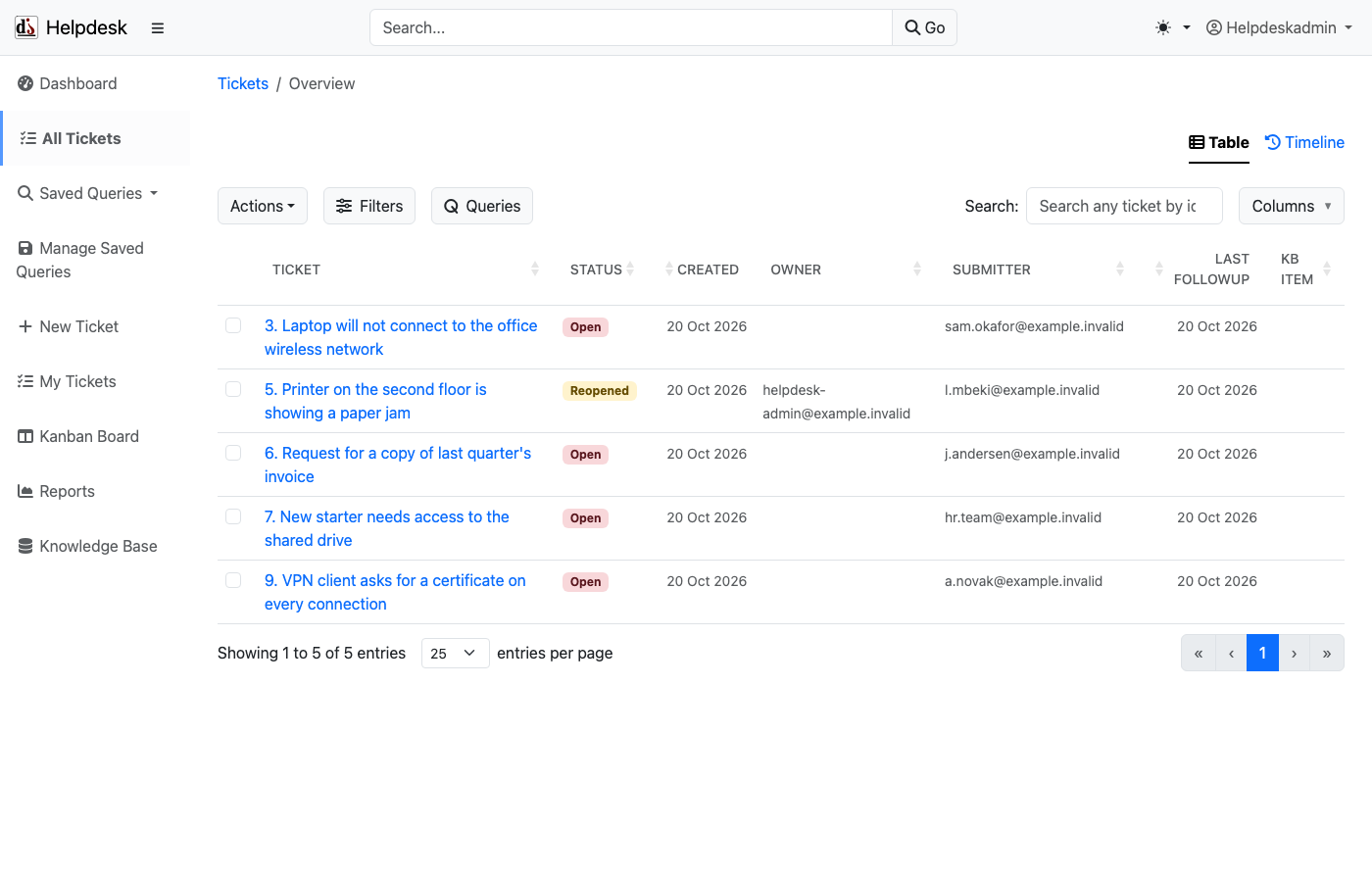Tick the checkbox for ticket 9 VPN client
The width and height of the screenshot is (1372, 882).
click(233, 580)
